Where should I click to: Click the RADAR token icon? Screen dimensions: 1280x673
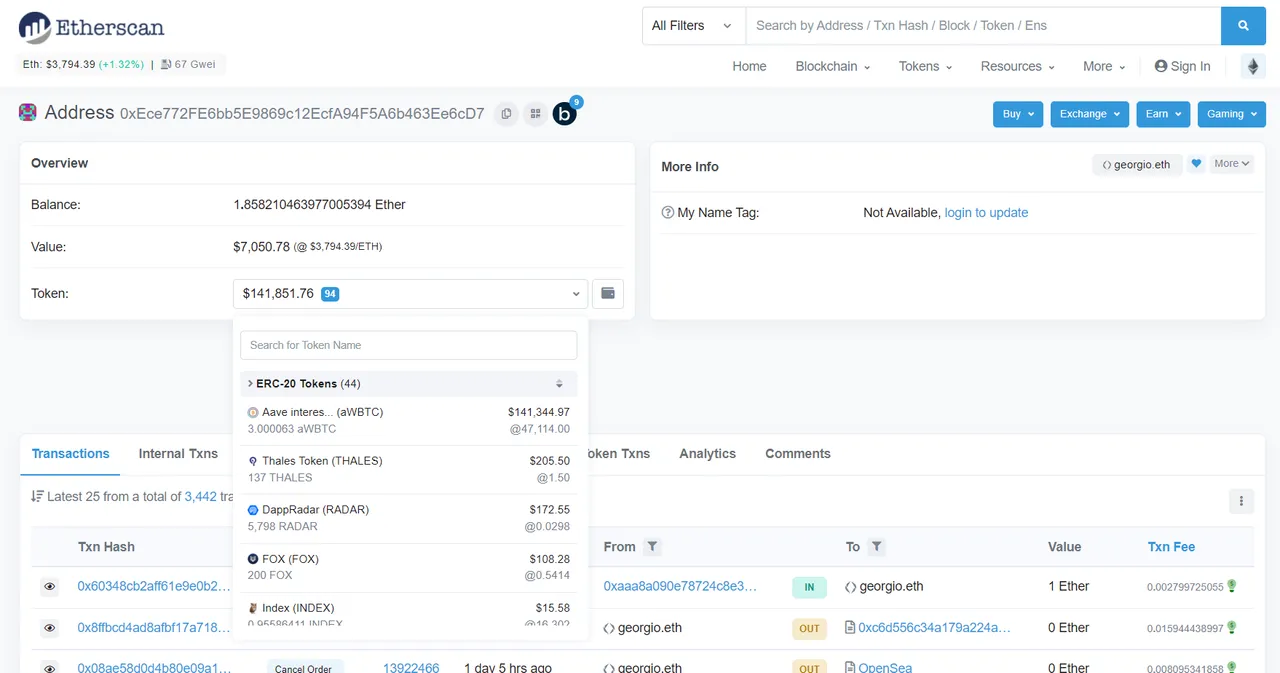tap(253, 510)
